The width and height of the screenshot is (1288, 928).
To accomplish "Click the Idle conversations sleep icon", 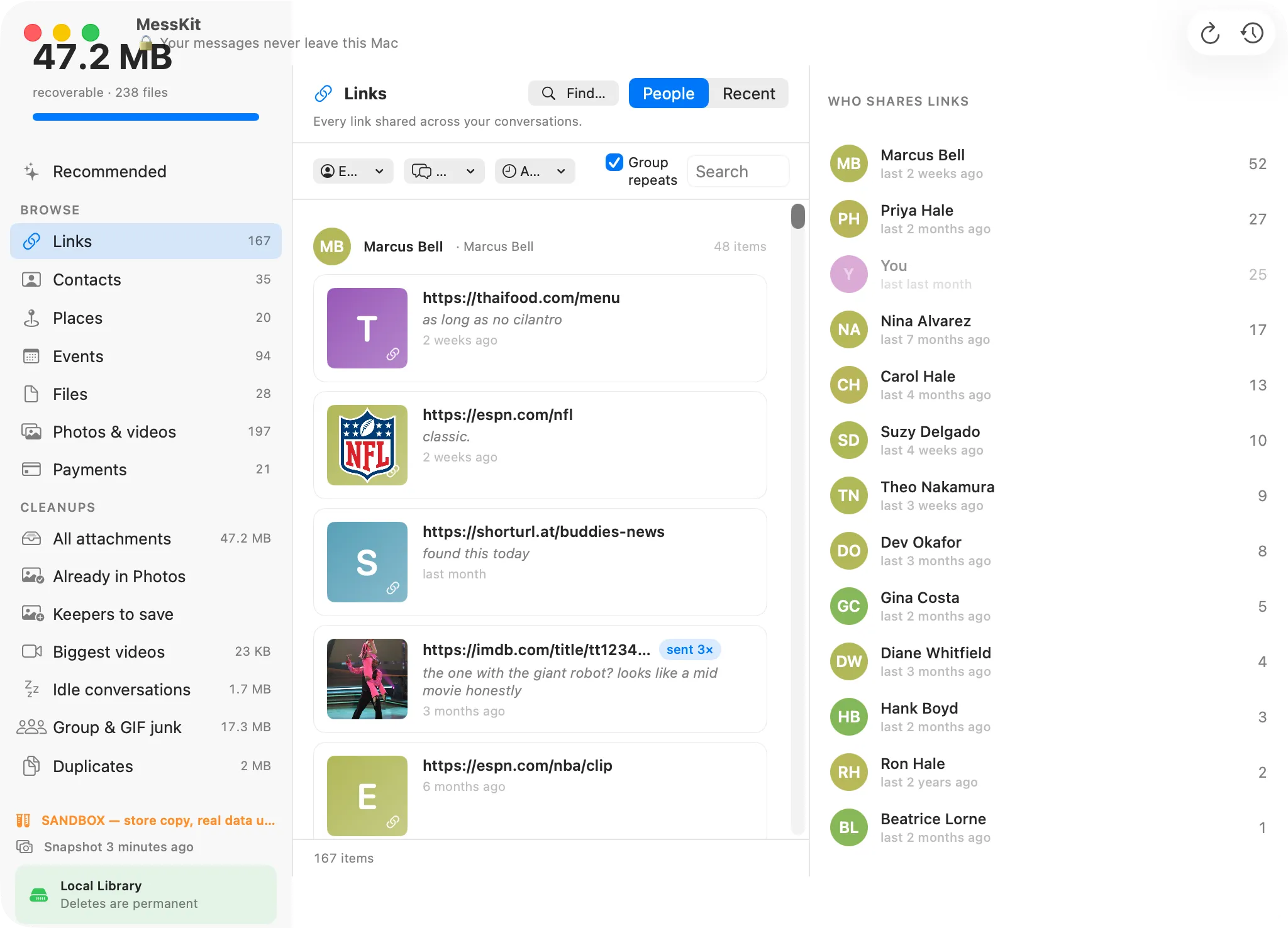I will pos(31,690).
